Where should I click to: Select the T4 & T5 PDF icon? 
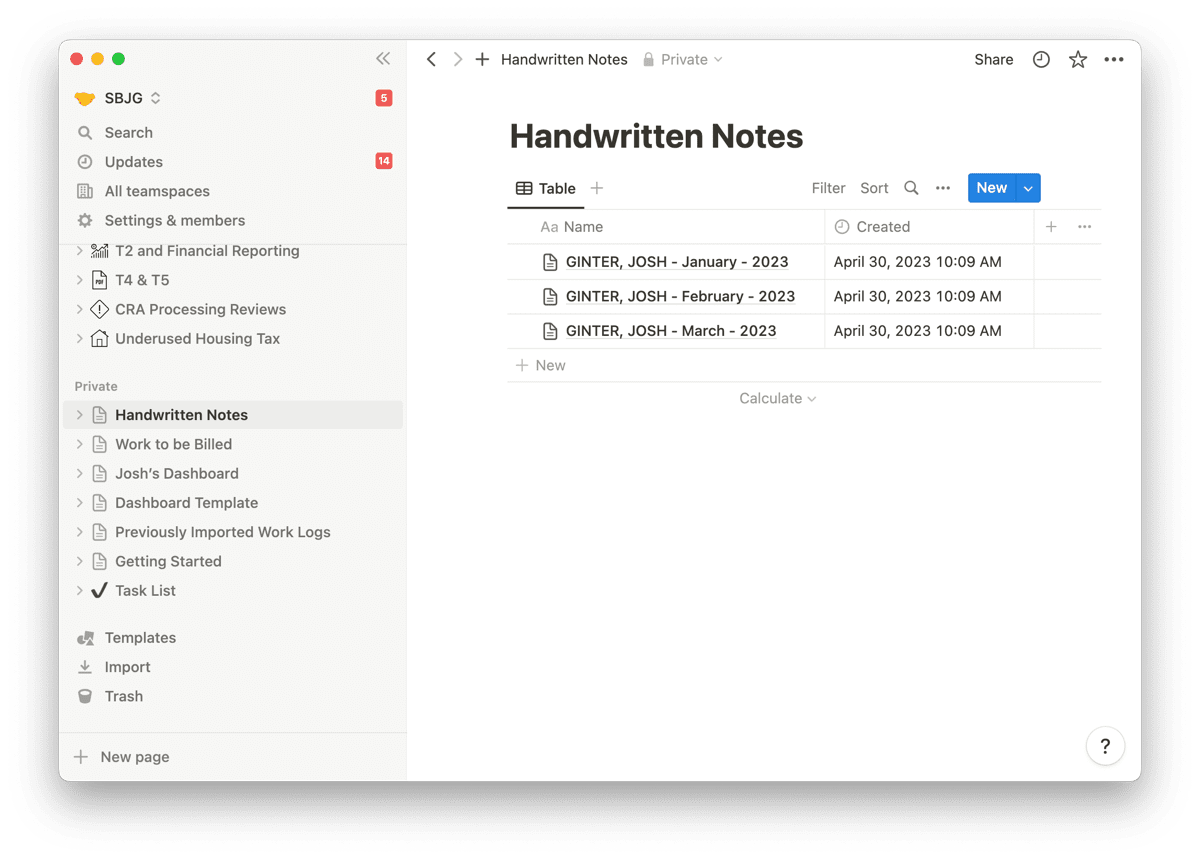tap(99, 280)
